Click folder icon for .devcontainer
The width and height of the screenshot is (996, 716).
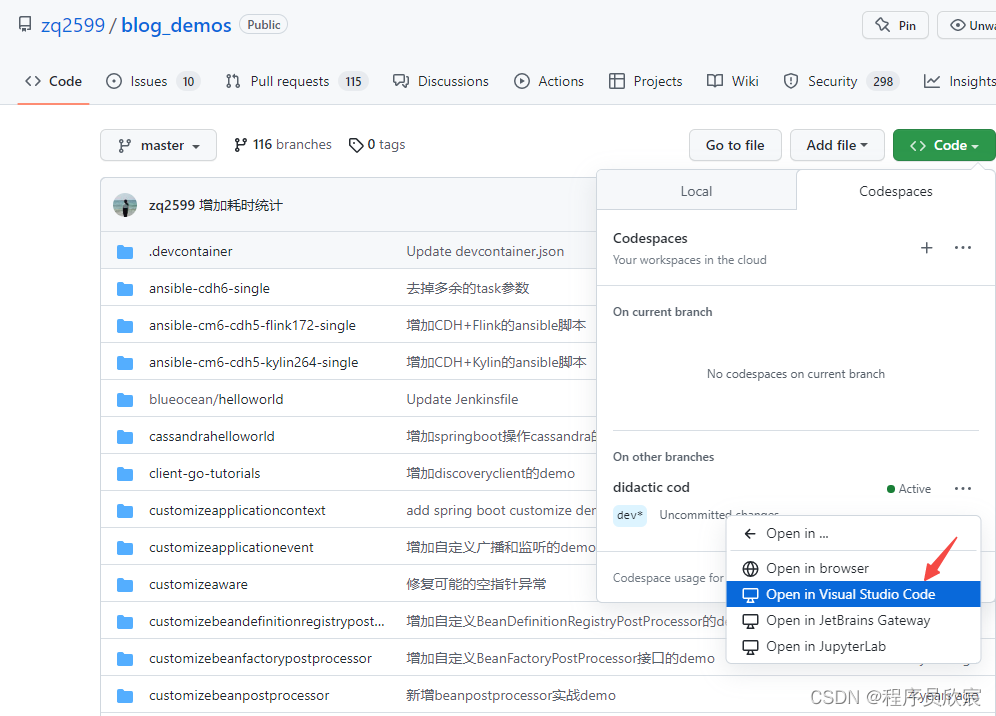coord(125,252)
